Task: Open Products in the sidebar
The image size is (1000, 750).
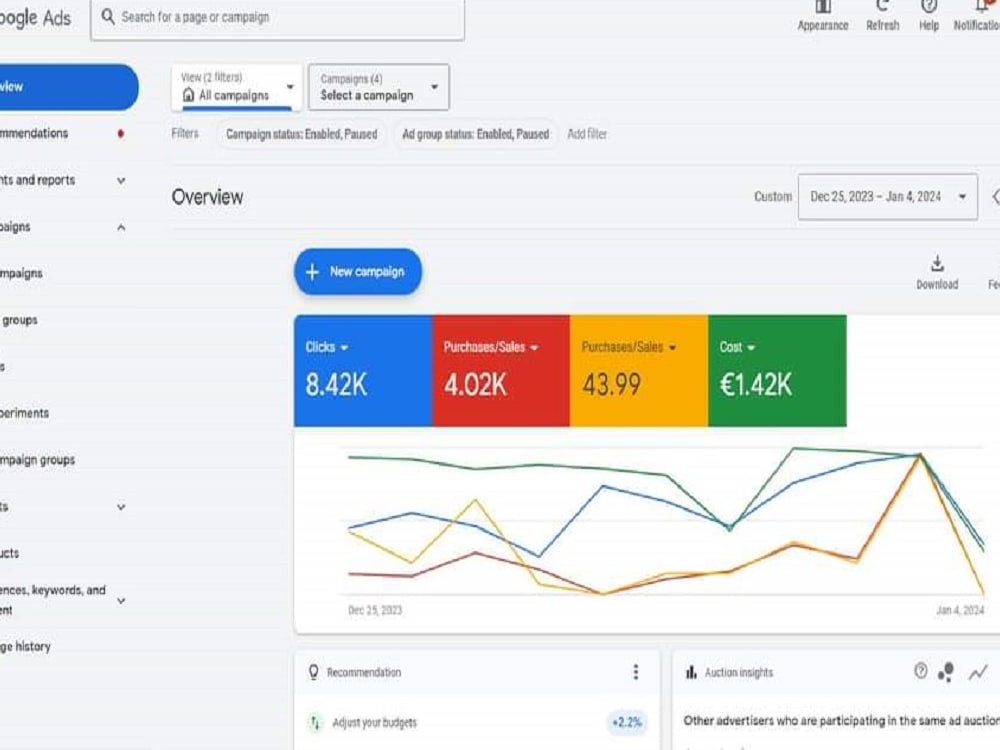Action: [9, 553]
